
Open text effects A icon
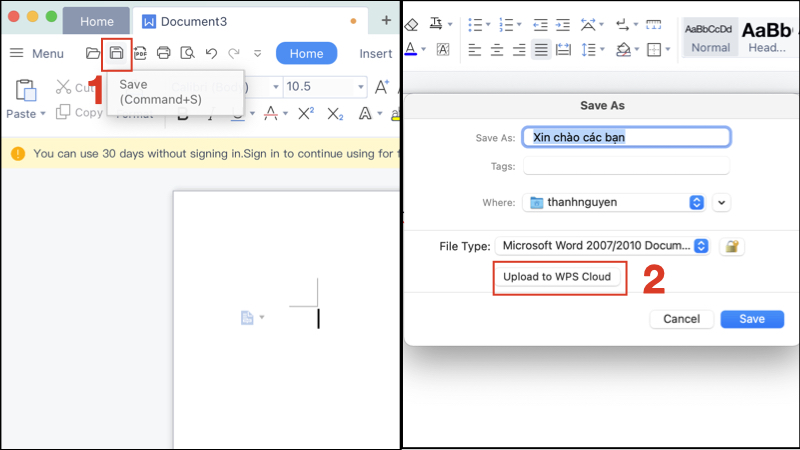[365, 113]
